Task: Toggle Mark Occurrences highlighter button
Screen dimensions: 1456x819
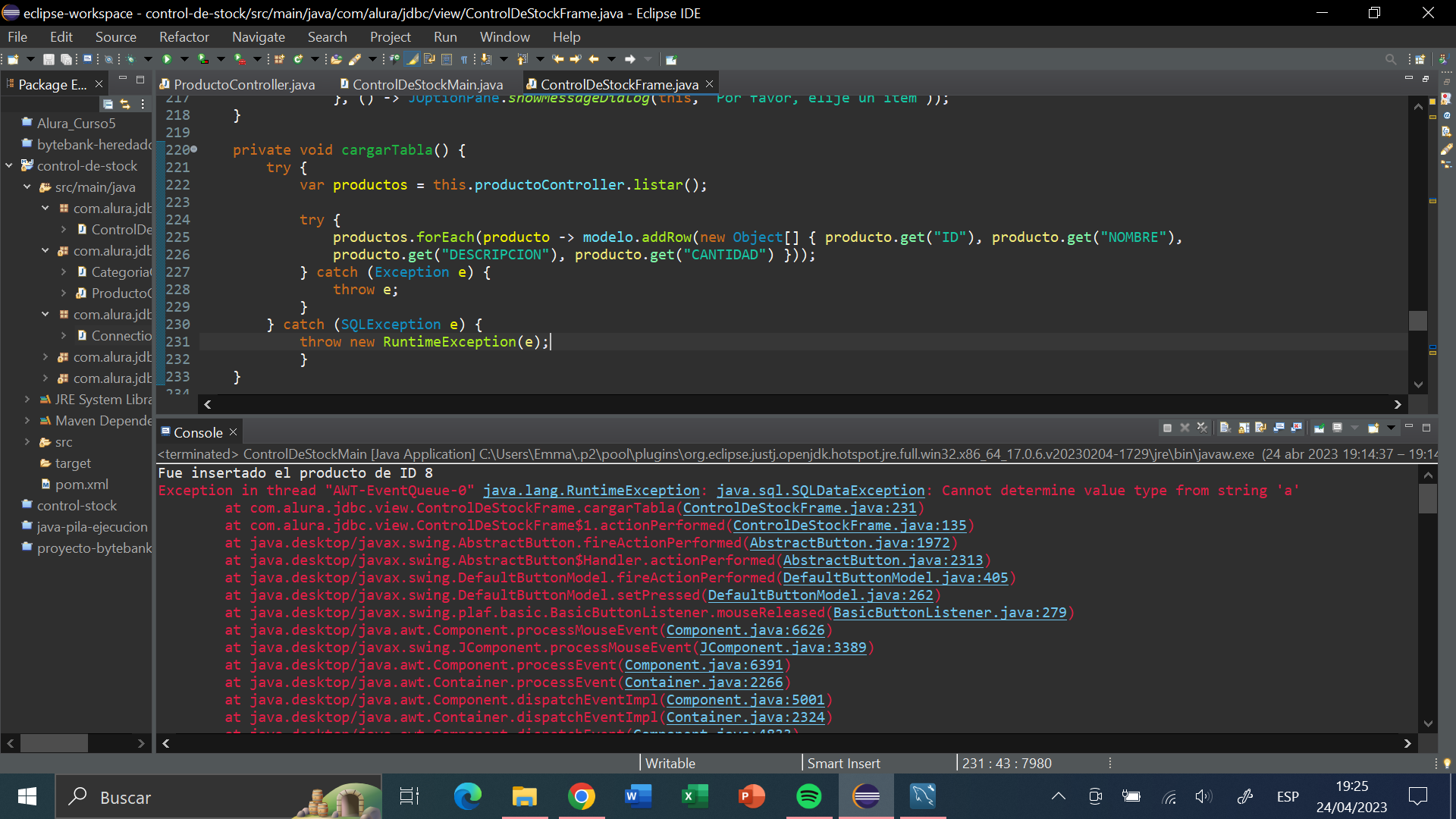Action: tap(412, 59)
